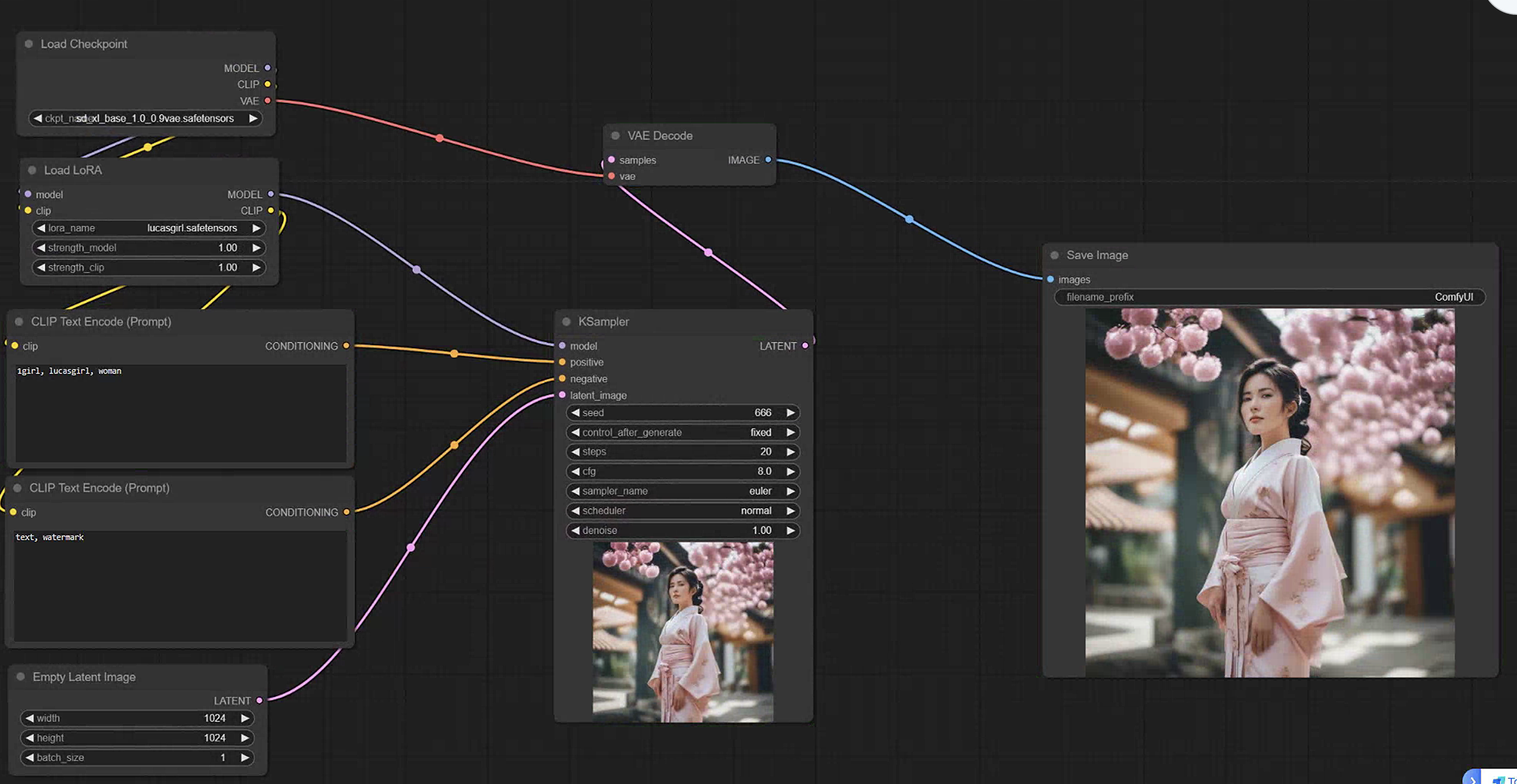
Task: Click the filename_prefix field containing ComfyUI
Action: point(1269,297)
